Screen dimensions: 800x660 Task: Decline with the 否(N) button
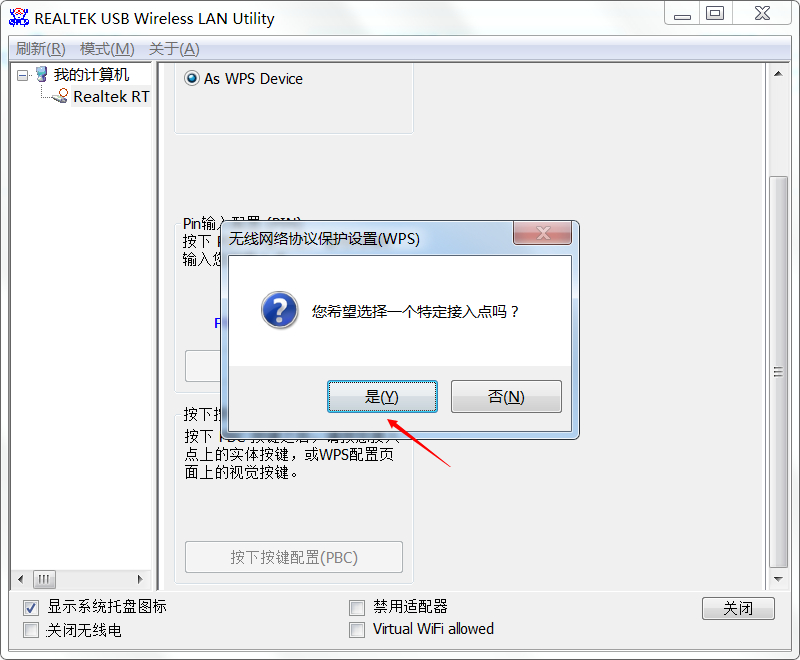(x=506, y=396)
